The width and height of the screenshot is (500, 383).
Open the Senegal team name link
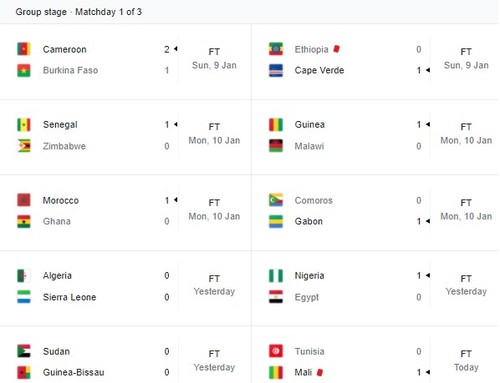pyautogui.click(x=60, y=125)
